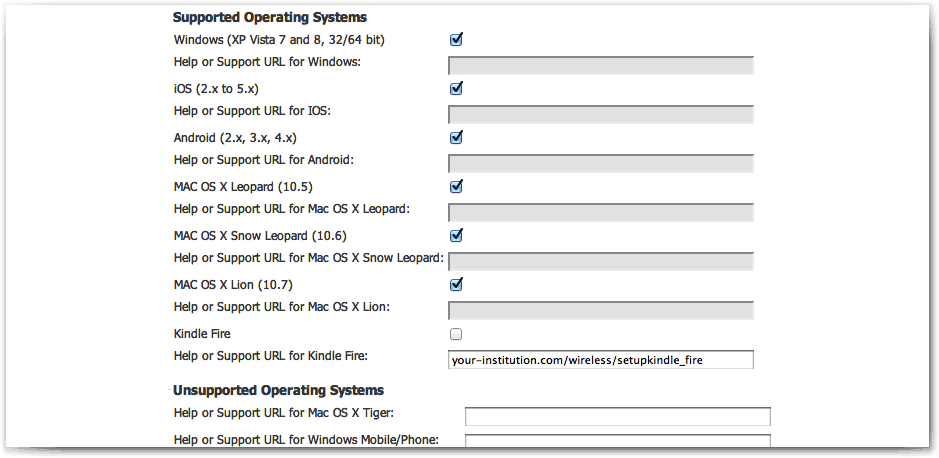Focus the Mac OS X Leopard support URL field
Image resolution: width=939 pixels, height=458 pixels.
click(x=601, y=213)
